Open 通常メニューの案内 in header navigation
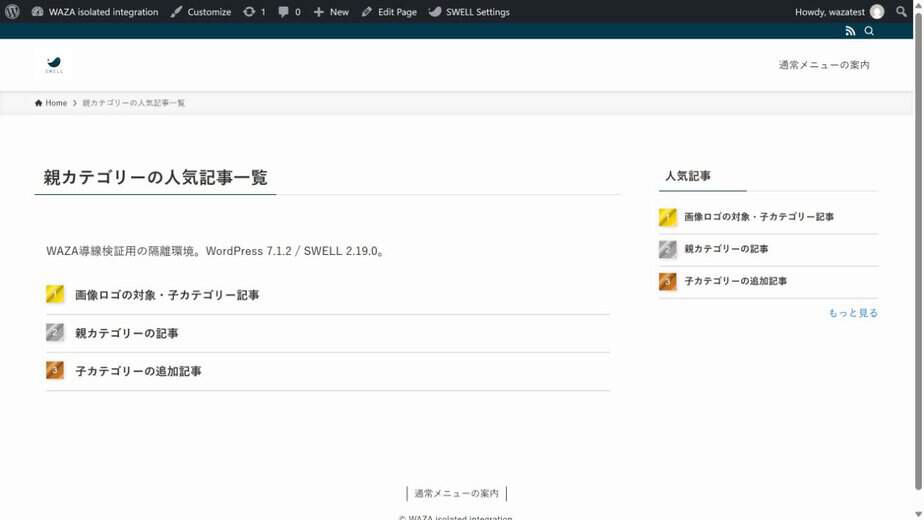The image size is (924, 520). pyautogui.click(x=824, y=65)
